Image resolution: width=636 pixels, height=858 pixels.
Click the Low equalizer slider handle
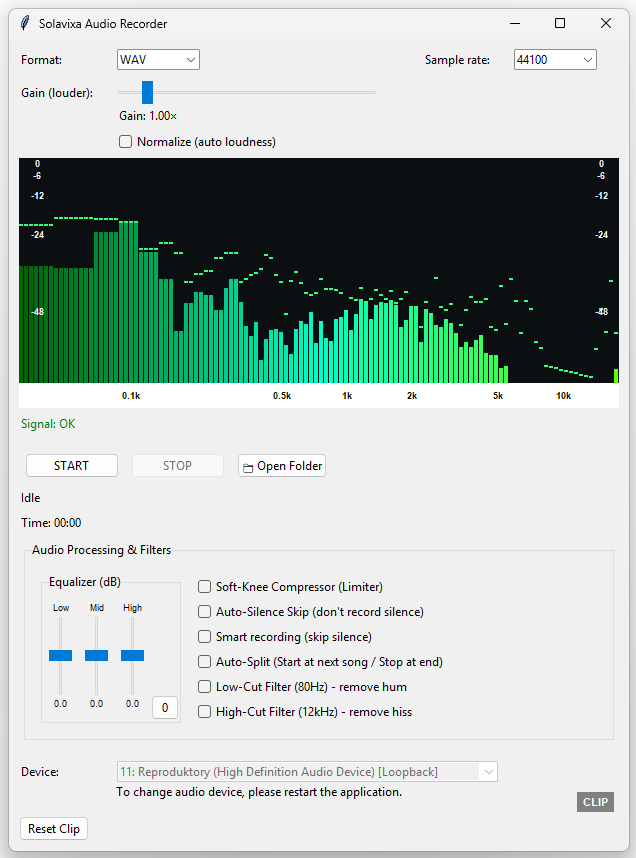(60, 655)
